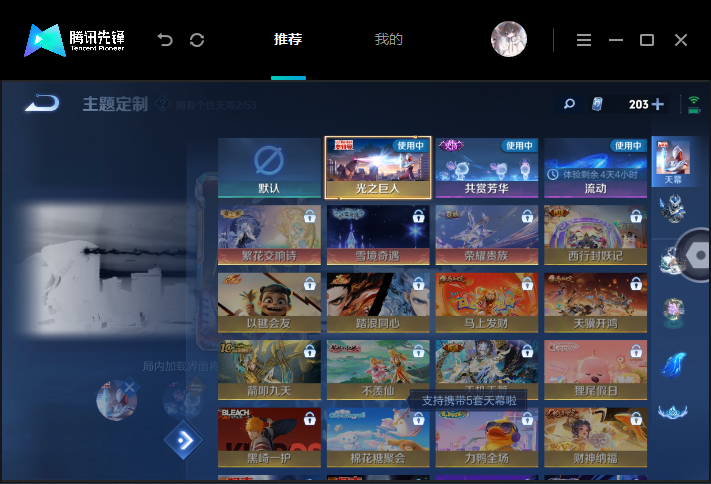This screenshot has height=484, width=711.
Task: Open the user avatar profile
Action: 509,39
